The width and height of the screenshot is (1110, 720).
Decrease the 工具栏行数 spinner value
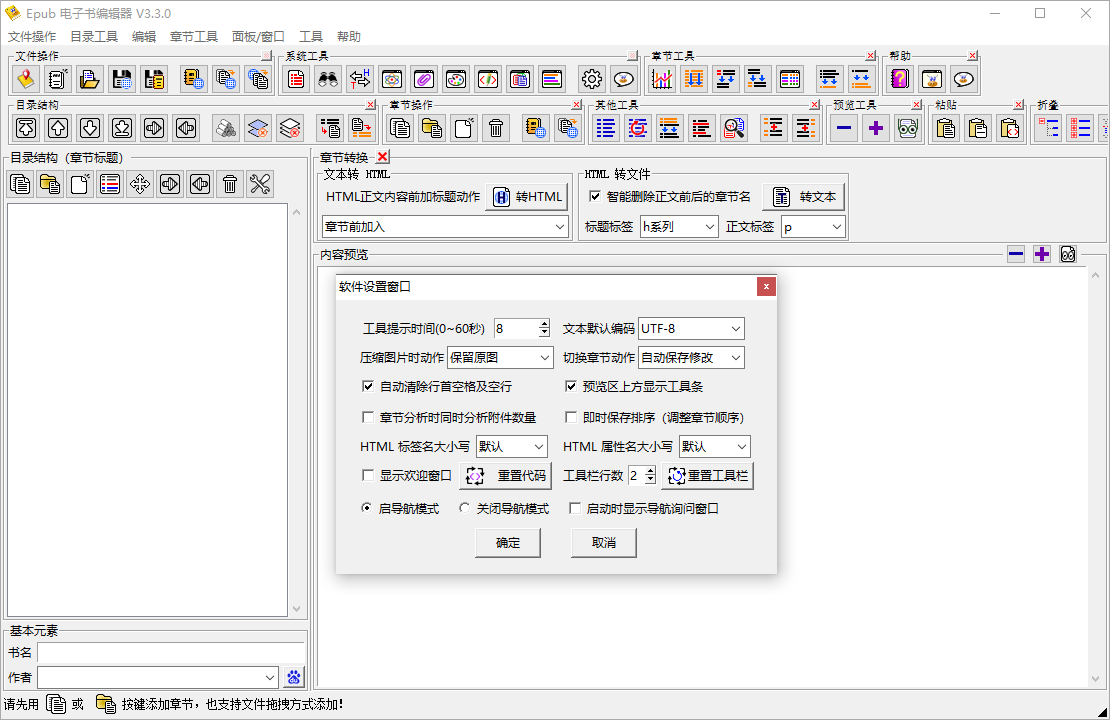[650, 480]
